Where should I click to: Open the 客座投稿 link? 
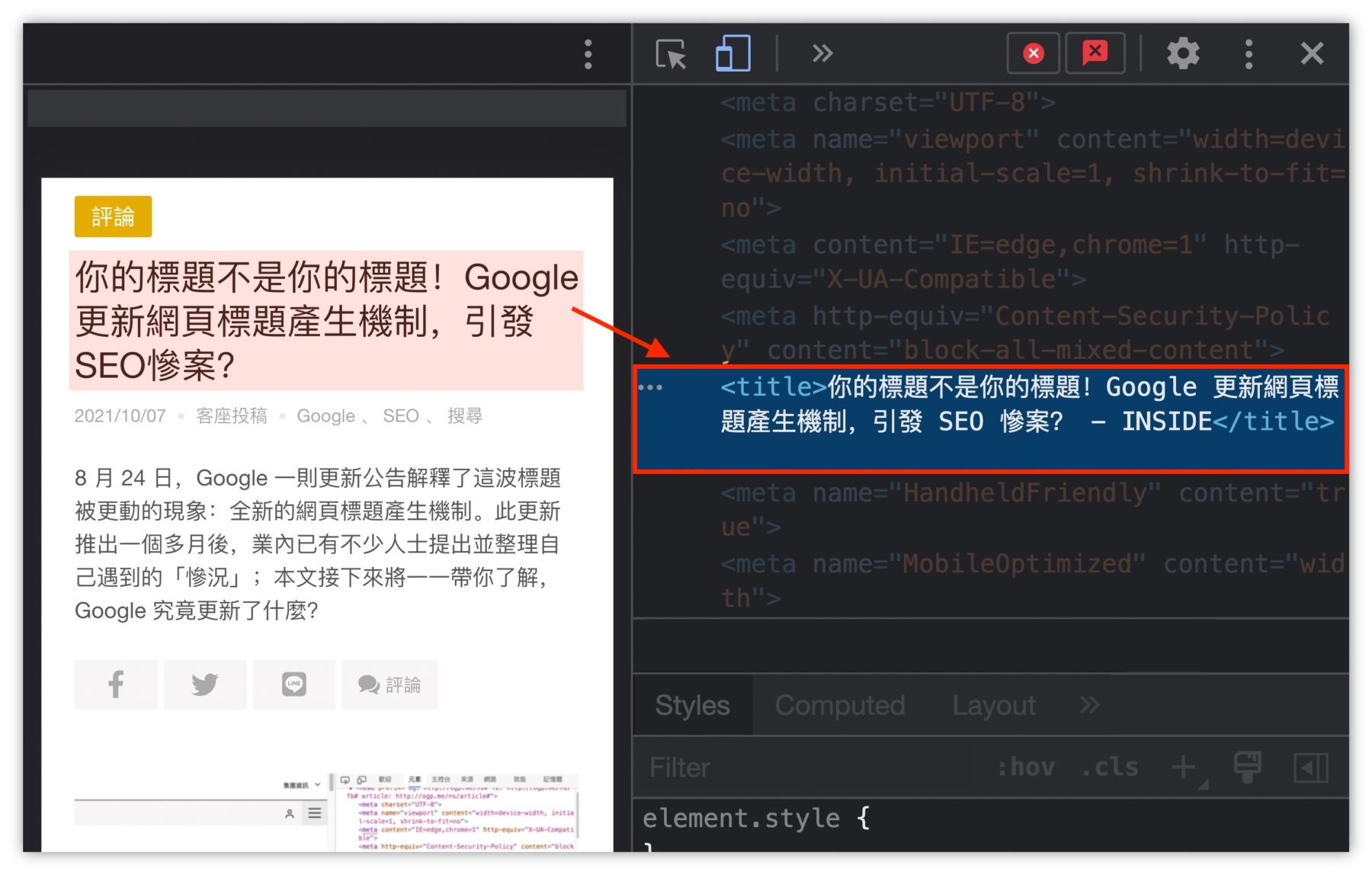231,415
